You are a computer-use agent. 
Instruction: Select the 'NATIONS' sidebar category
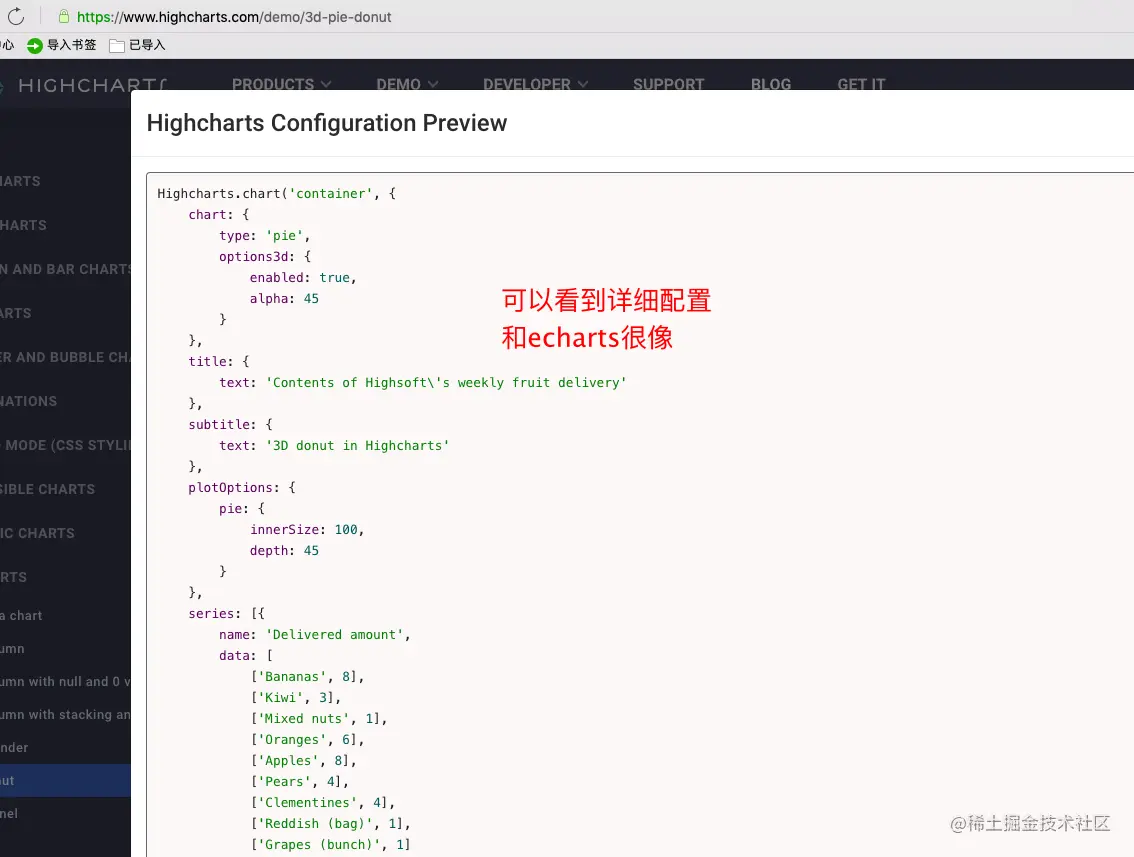pyautogui.click(x=29, y=401)
